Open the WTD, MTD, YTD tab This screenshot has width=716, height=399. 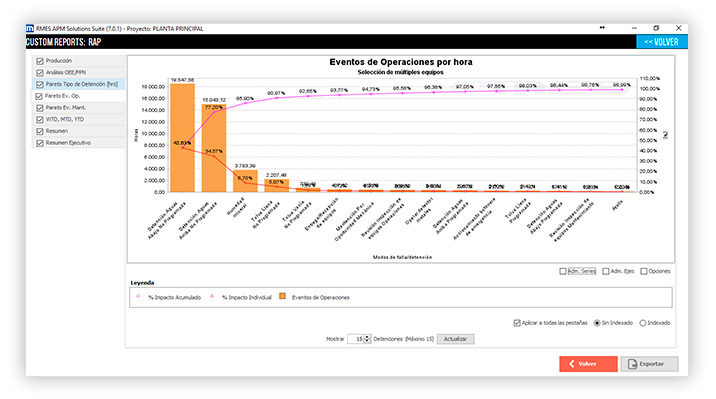79,120
